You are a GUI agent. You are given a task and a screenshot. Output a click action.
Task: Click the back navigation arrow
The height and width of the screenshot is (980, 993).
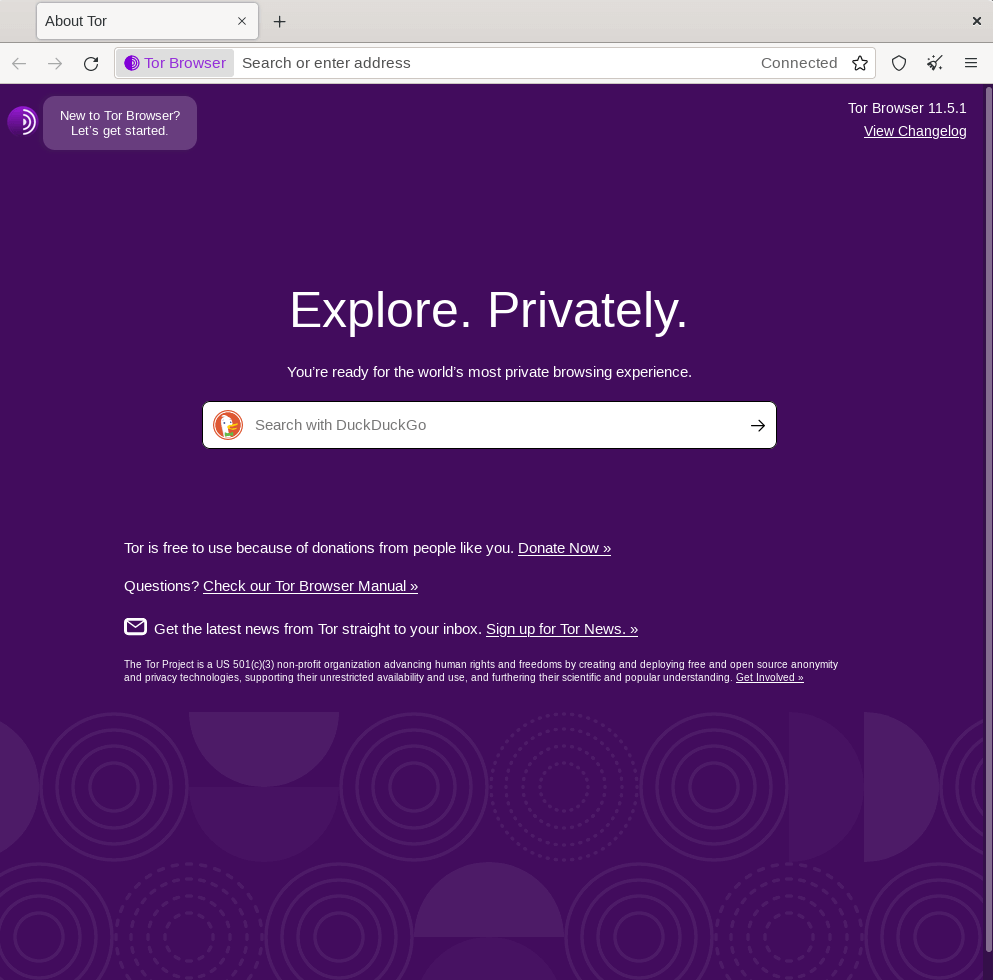point(19,63)
